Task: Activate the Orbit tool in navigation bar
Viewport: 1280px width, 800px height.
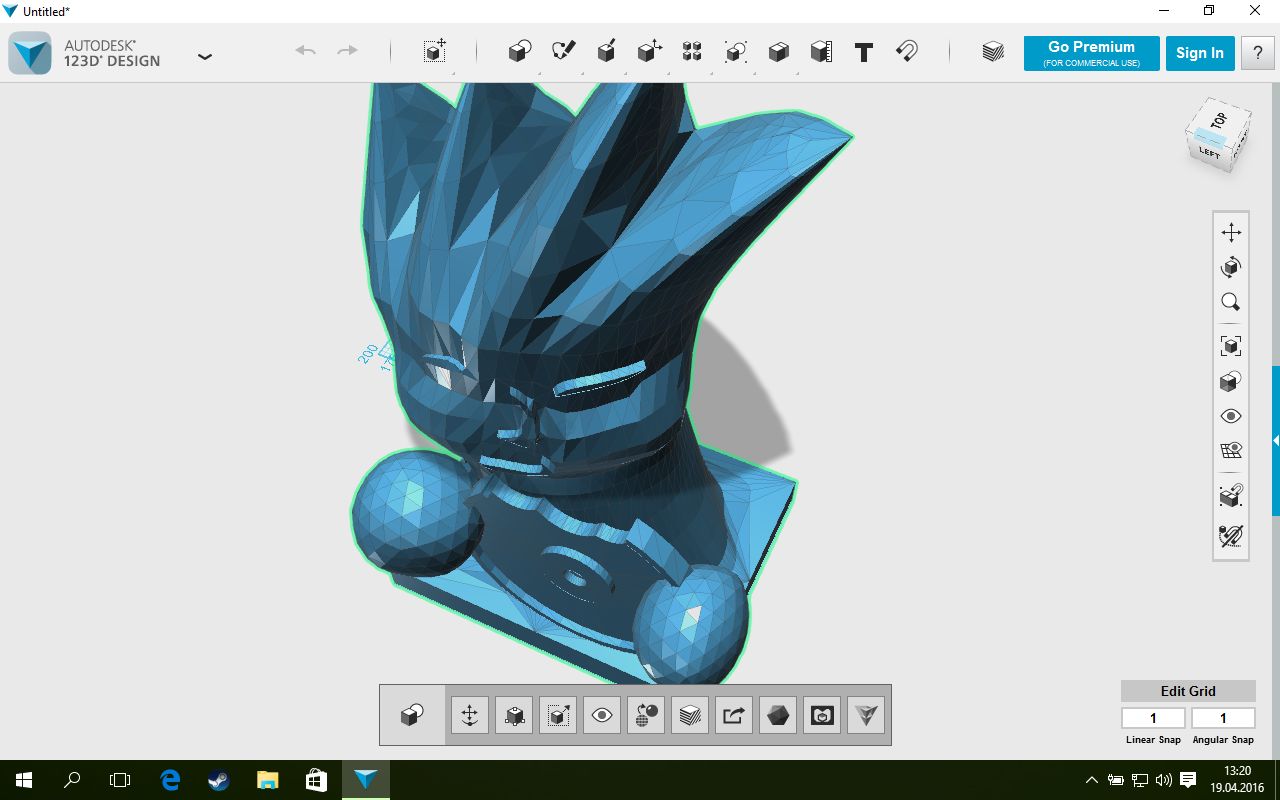Action: pyautogui.click(x=1231, y=267)
